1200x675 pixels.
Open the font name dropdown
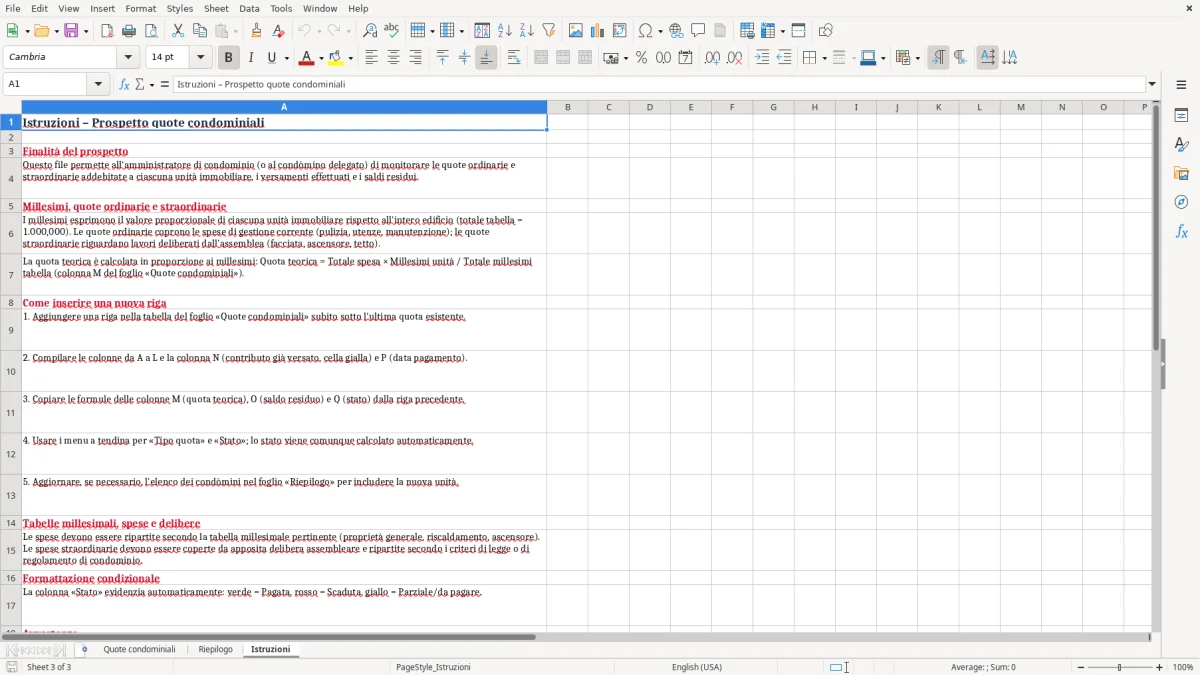click(127, 58)
